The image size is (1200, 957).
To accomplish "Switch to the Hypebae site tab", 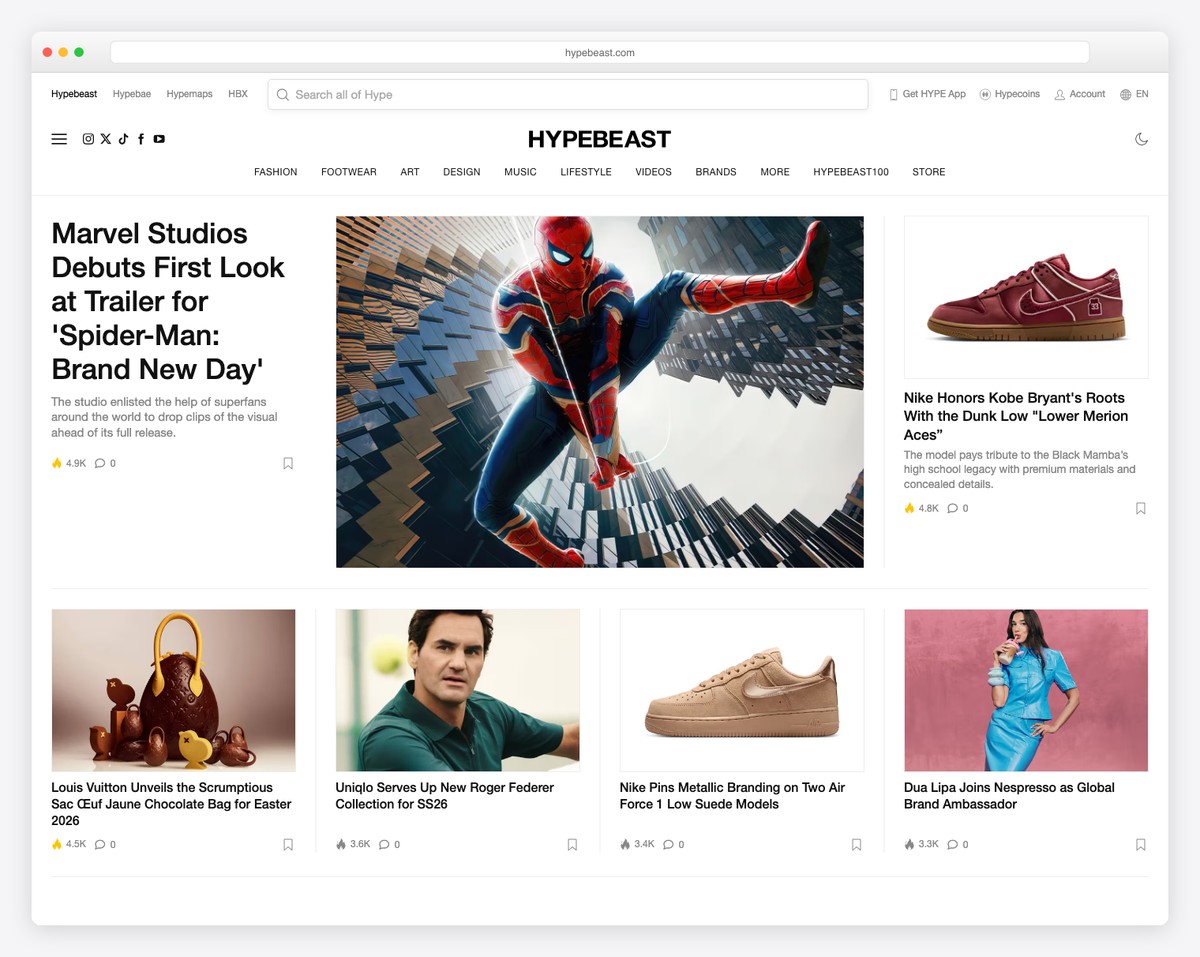I will pos(131,94).
